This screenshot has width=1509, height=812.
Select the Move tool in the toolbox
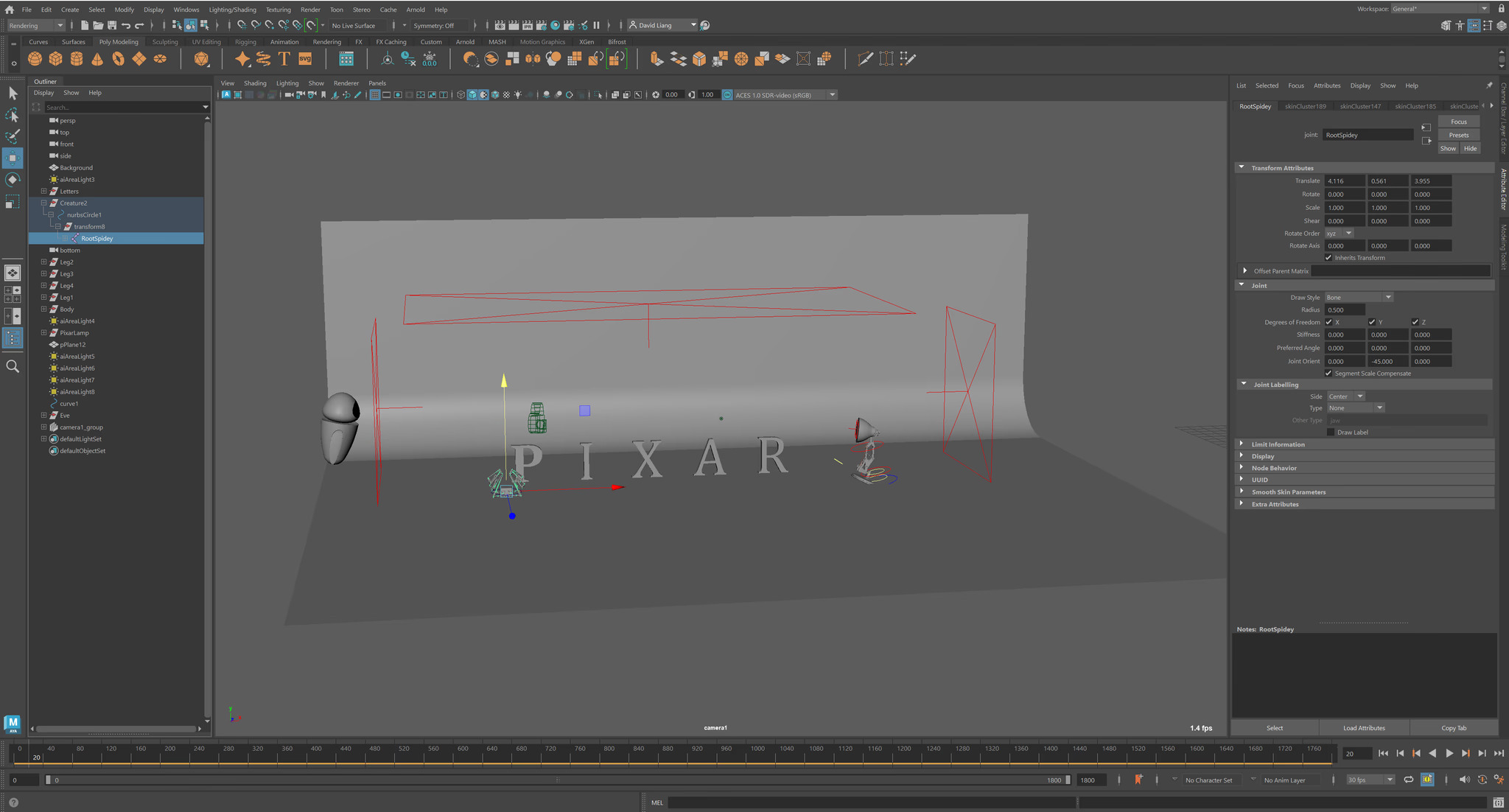point(13,158)
